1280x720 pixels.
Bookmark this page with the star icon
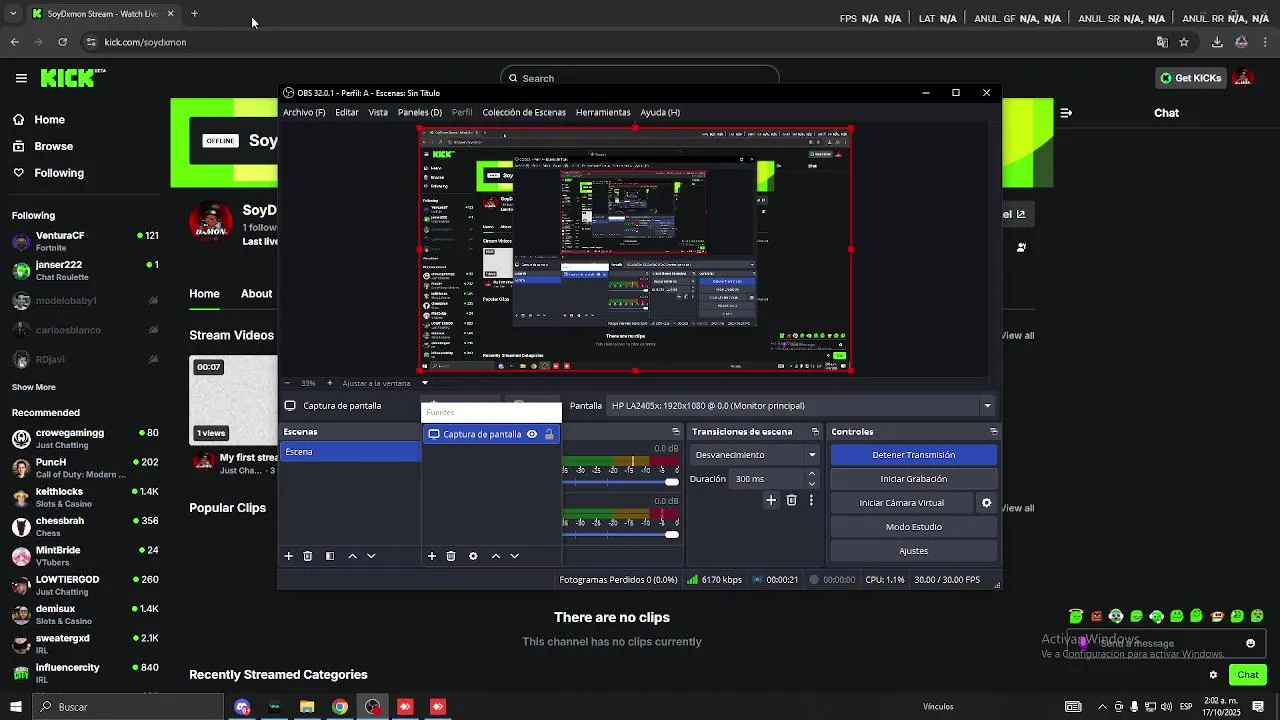pyautogui.click(x=1184, y=42)
